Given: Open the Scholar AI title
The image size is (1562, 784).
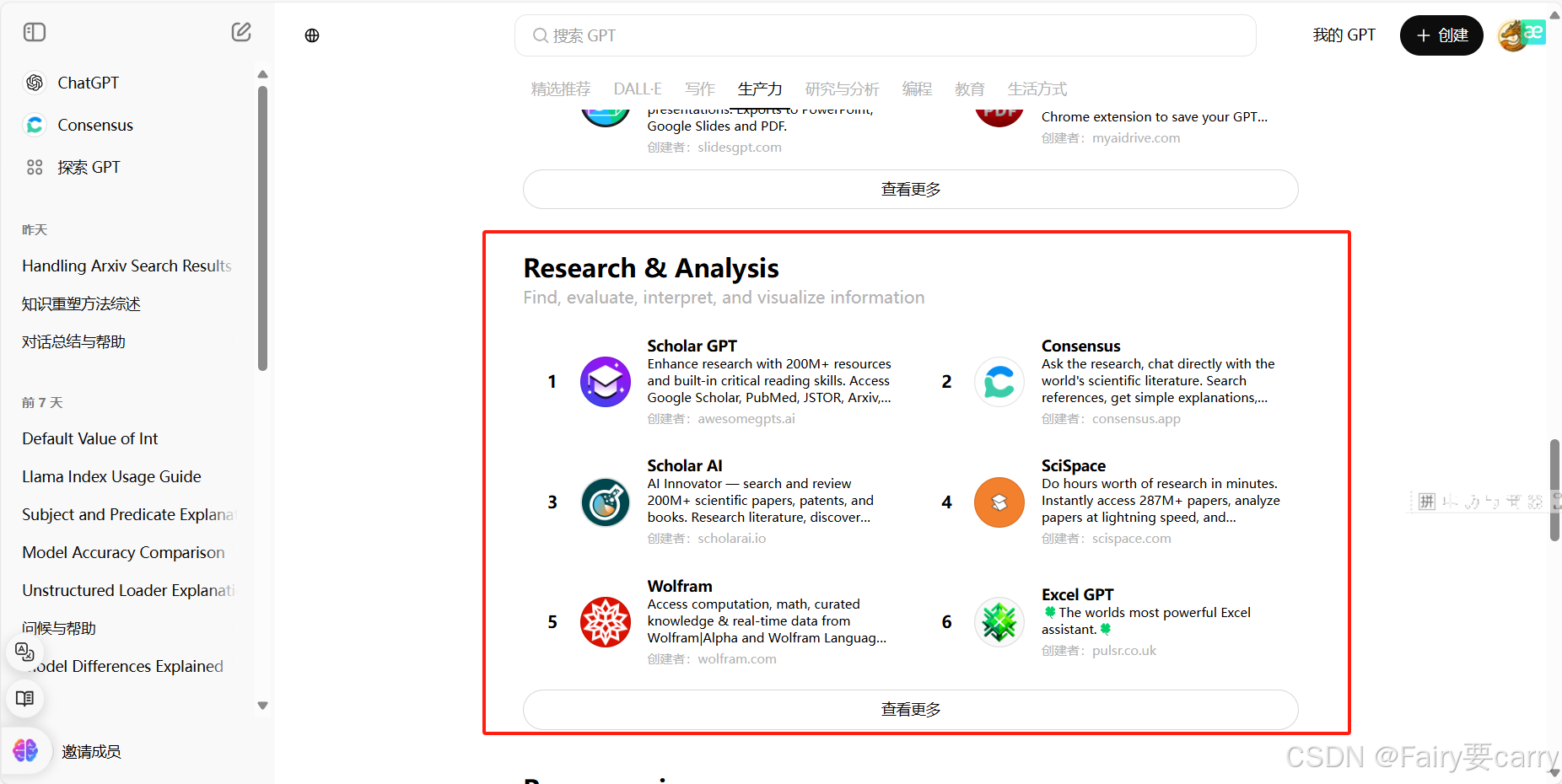Looking at the screenshot, I should click(x=684, y=465).
